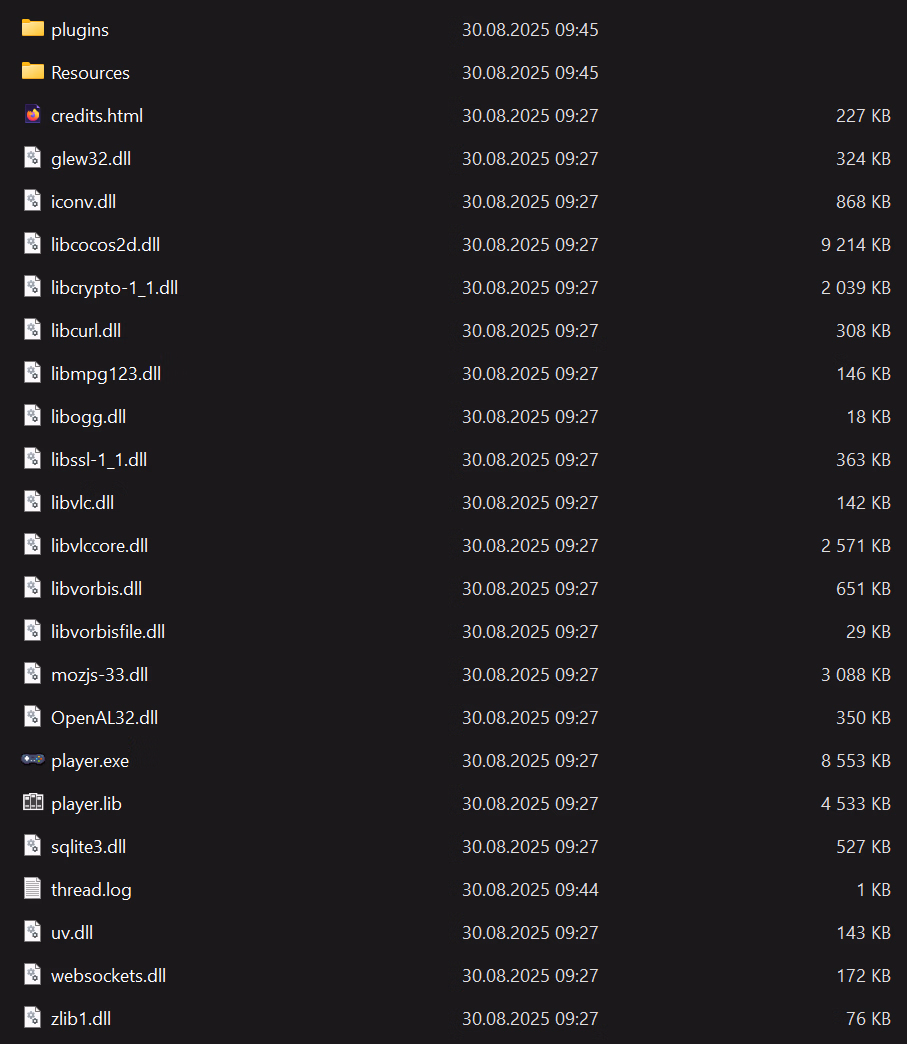907x1044 pixels.
Task: Click the 9 214 KB size value
Action: click(x=855, y=244)
